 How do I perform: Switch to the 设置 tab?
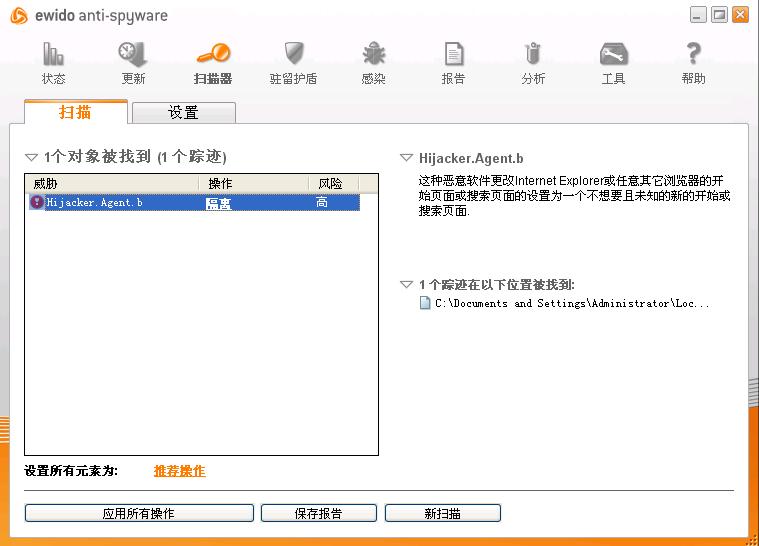pos(183,113)
